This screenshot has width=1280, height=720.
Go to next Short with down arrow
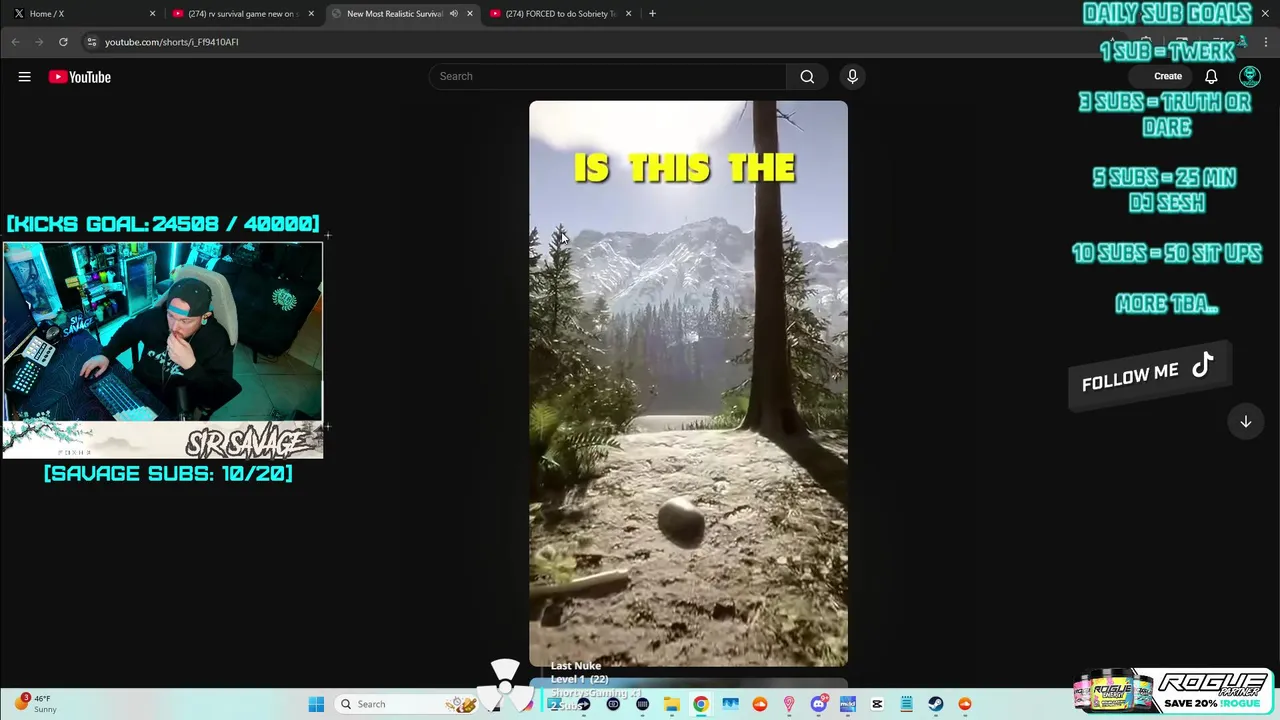(x=1246, y=422)
